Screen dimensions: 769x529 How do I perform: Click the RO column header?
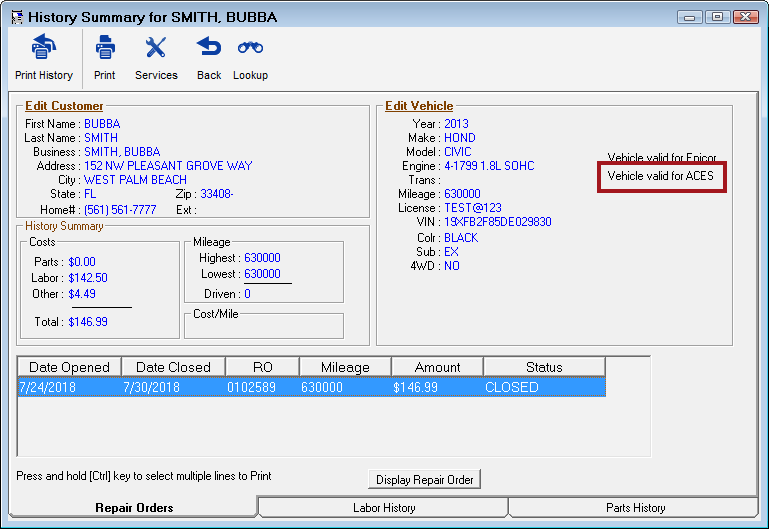tap(262, 367)
